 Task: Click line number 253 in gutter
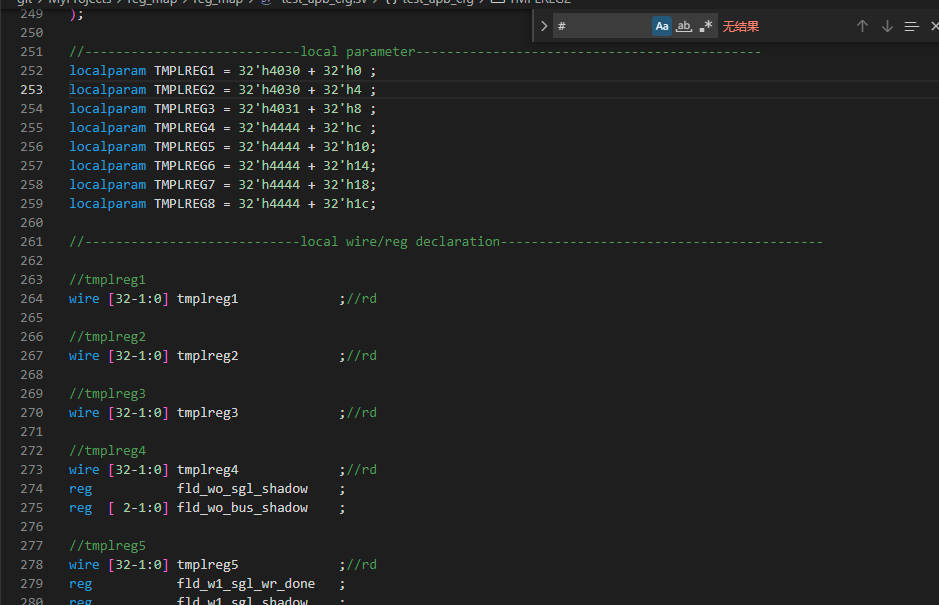tap(31, 90)
